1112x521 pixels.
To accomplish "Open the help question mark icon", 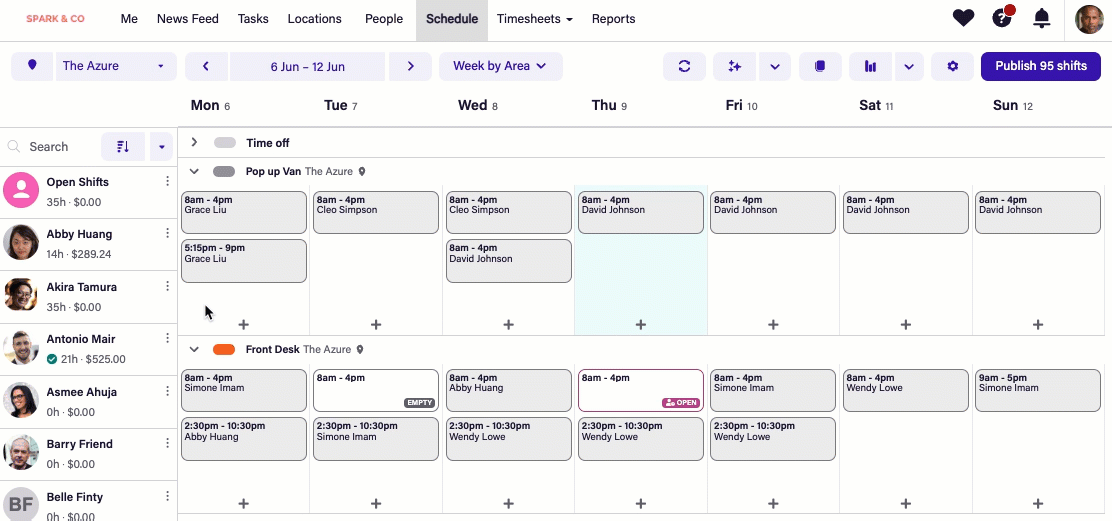I will 1001,18.
